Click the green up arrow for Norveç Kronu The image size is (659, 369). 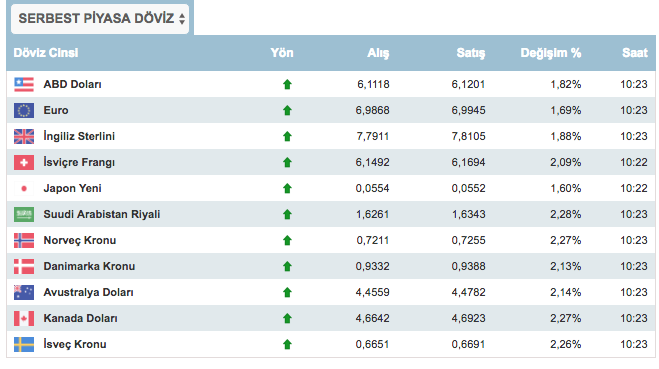[287, 240]
